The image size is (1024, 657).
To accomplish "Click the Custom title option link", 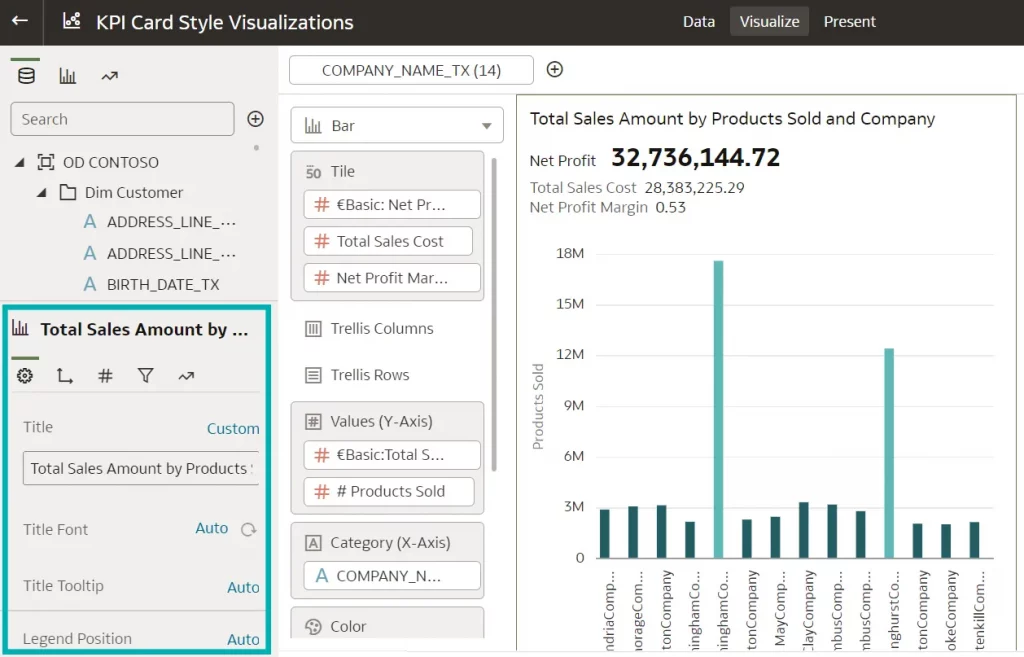I will [232, 428].
